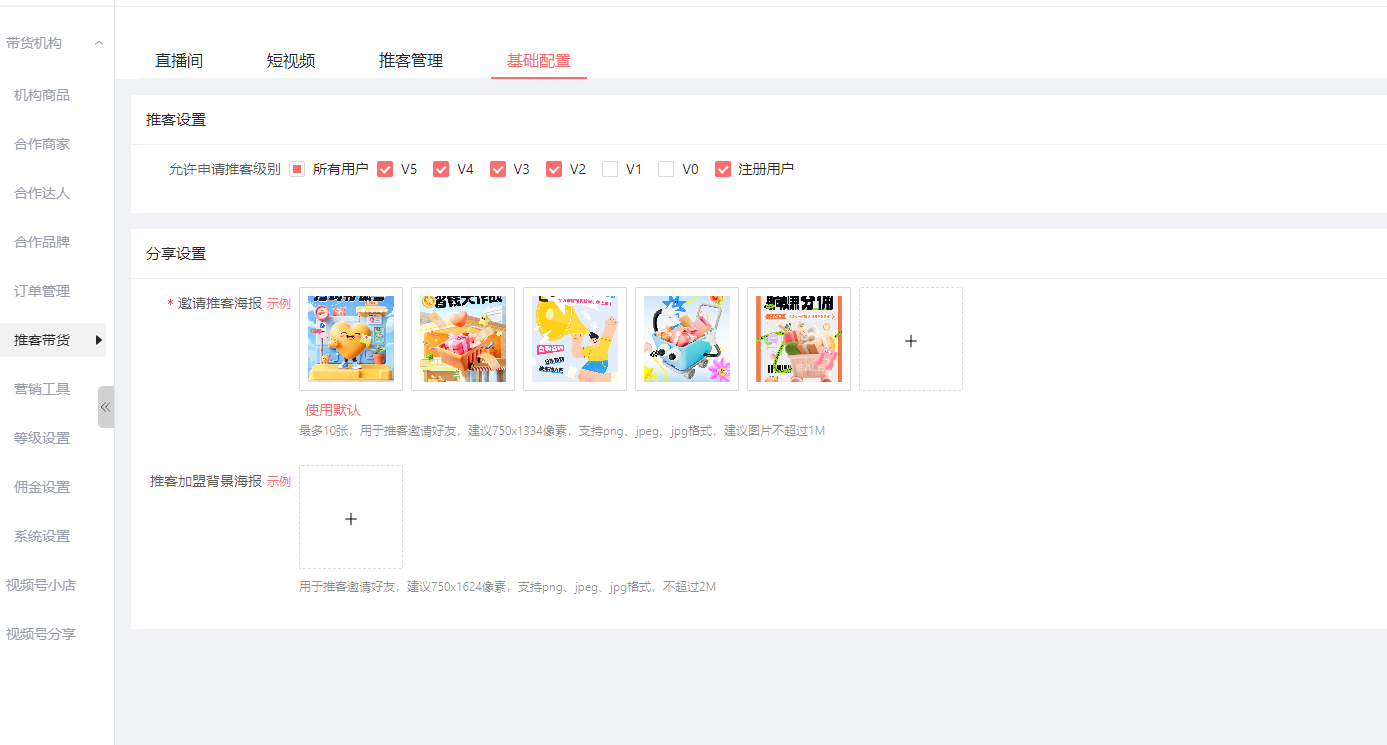1387x745 pixels.
Task: Toggle the 所有用户 checkbox
Action: click(297, 170)
